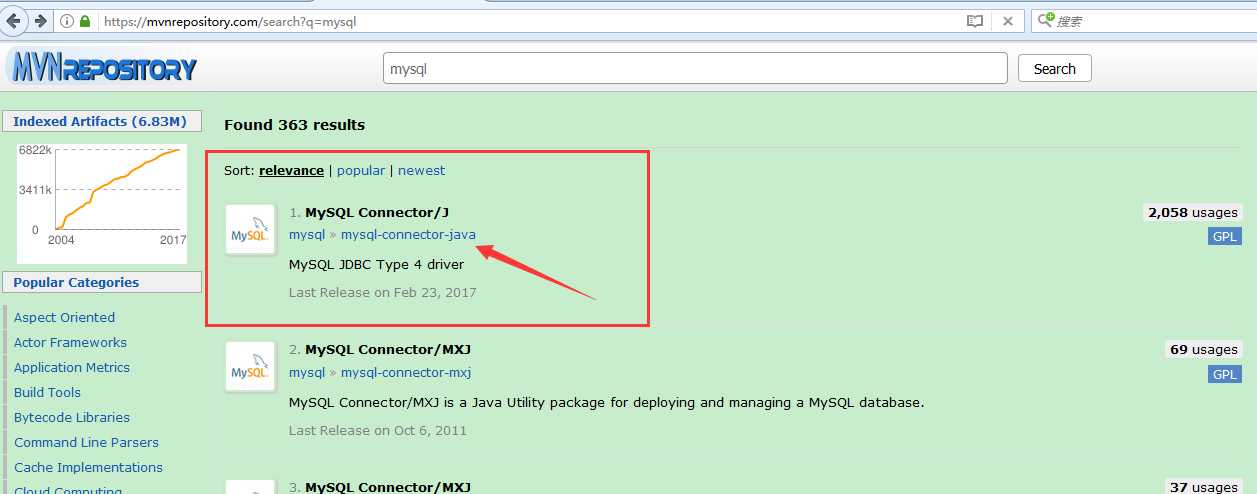Click GPL license badge for Connector/J
Viewport: 1257px width, 494px height.
1224,237
